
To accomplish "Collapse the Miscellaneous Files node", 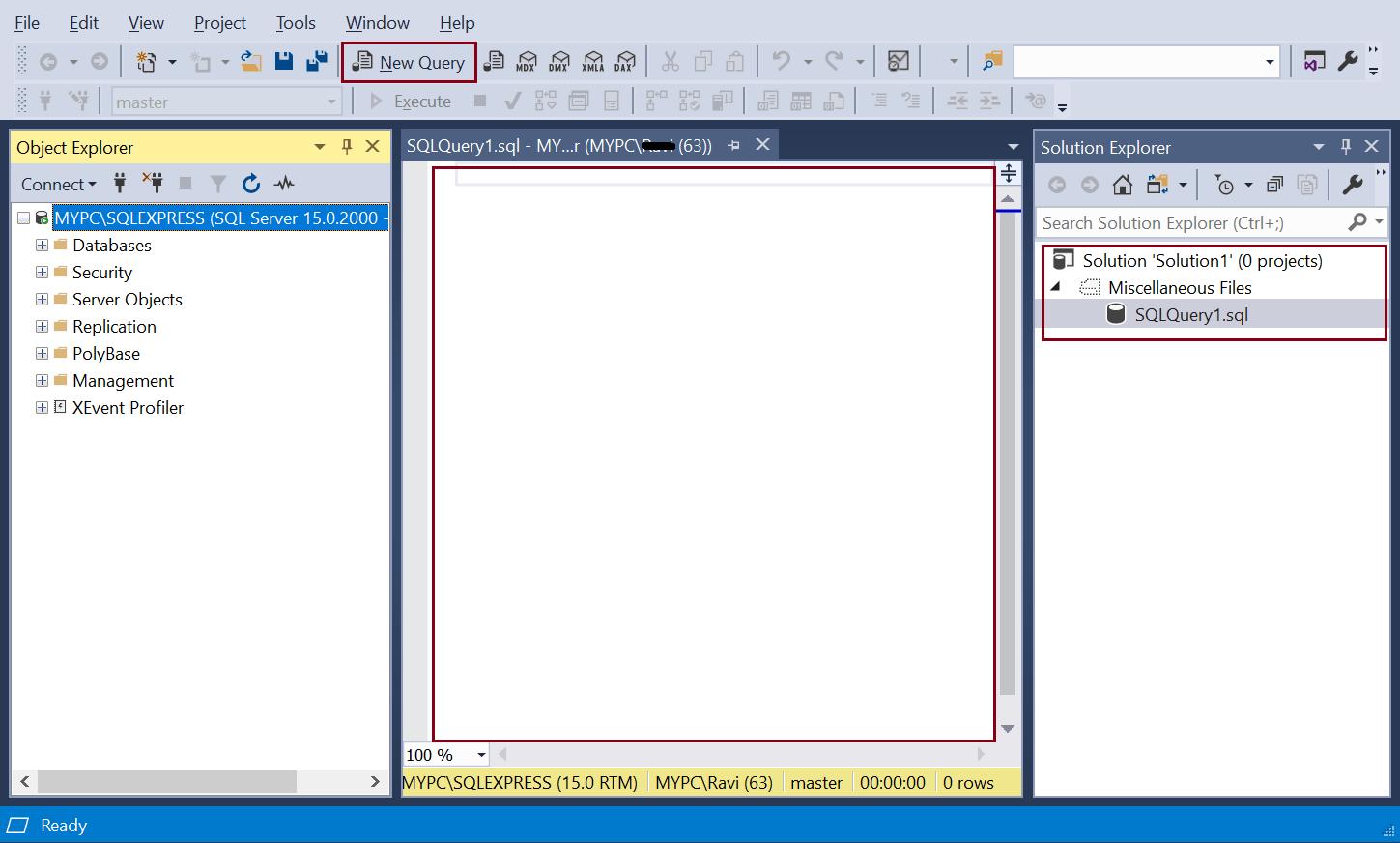I will click(x=1055, y=287).
